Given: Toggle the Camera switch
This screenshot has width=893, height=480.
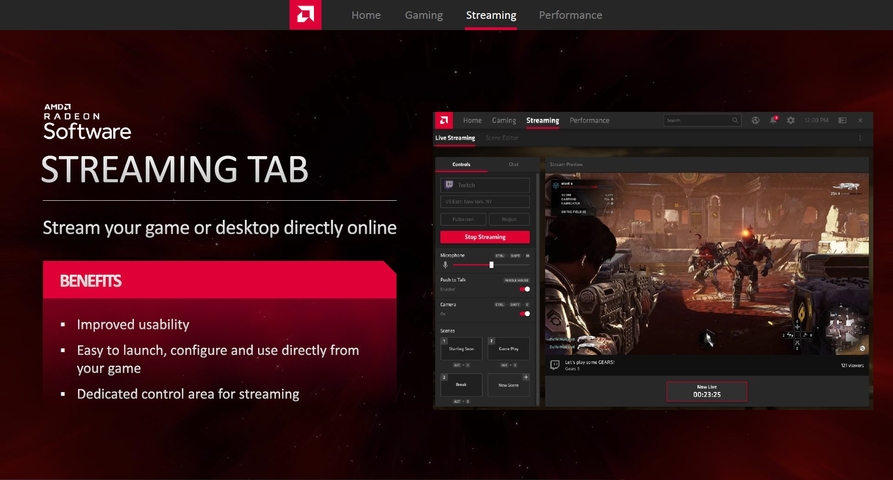Looking at the screenshot, I should [x=525, y=314].
